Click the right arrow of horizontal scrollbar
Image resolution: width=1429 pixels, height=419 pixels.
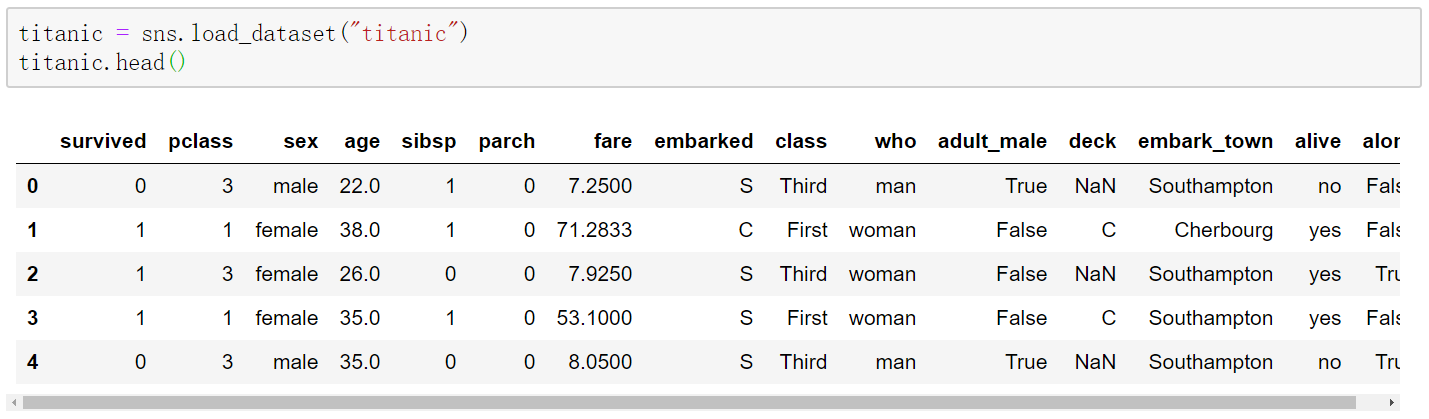pyautogui.click(x=1393, y=403)
